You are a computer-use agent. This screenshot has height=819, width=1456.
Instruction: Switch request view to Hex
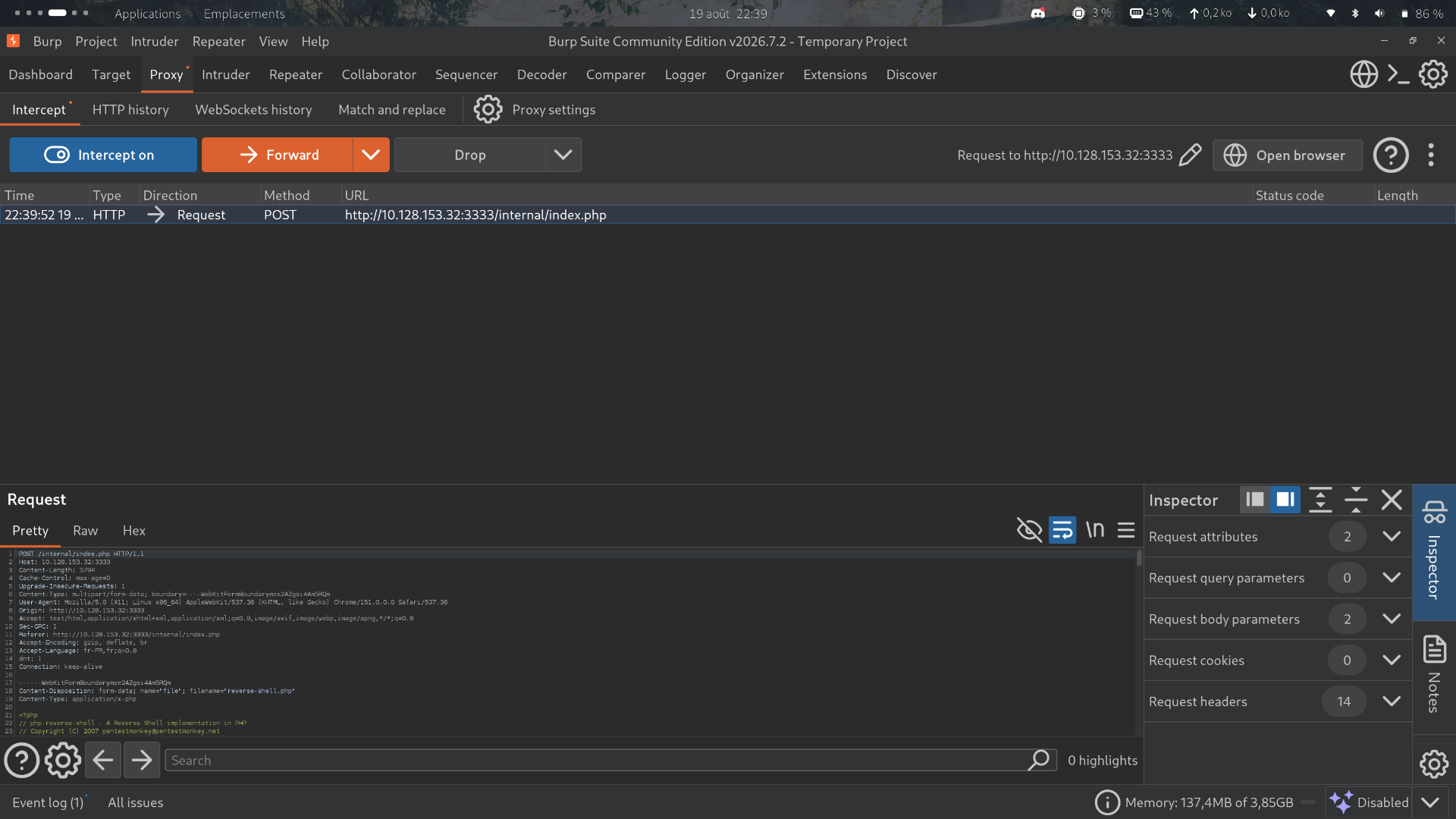(x=134, y=531)
